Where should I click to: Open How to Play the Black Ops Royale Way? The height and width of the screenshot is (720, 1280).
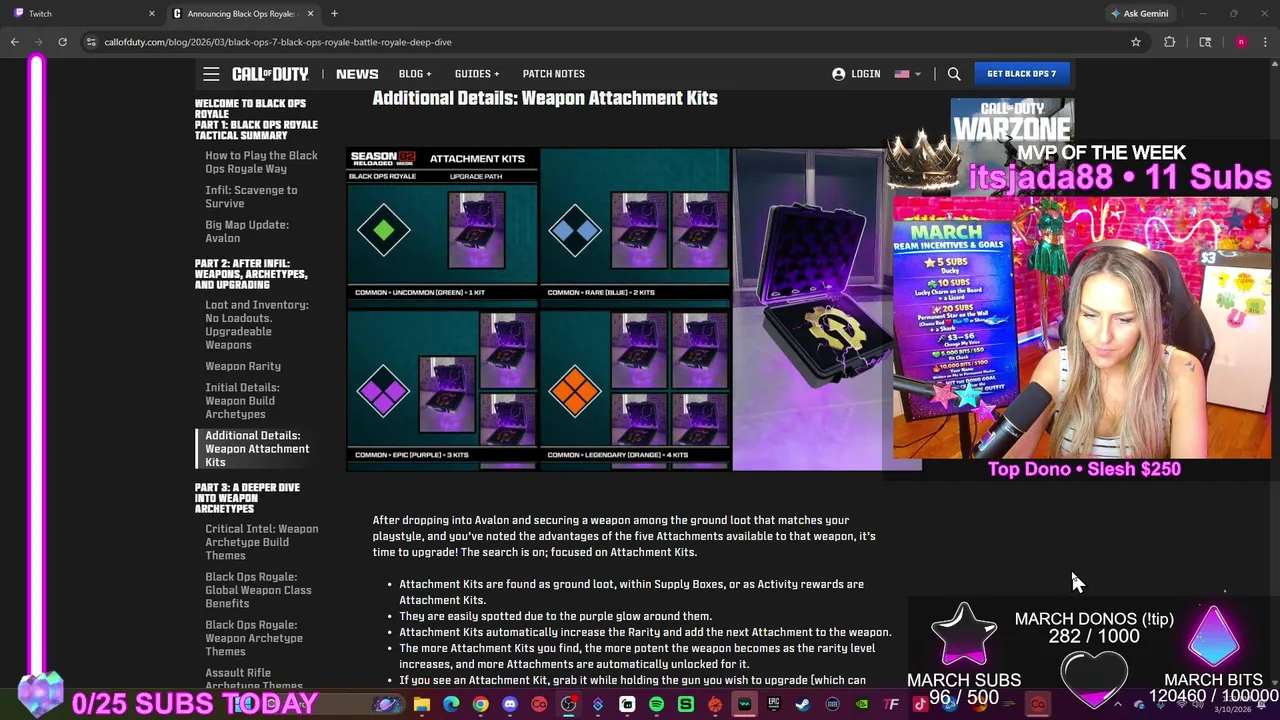pos(261,162)
